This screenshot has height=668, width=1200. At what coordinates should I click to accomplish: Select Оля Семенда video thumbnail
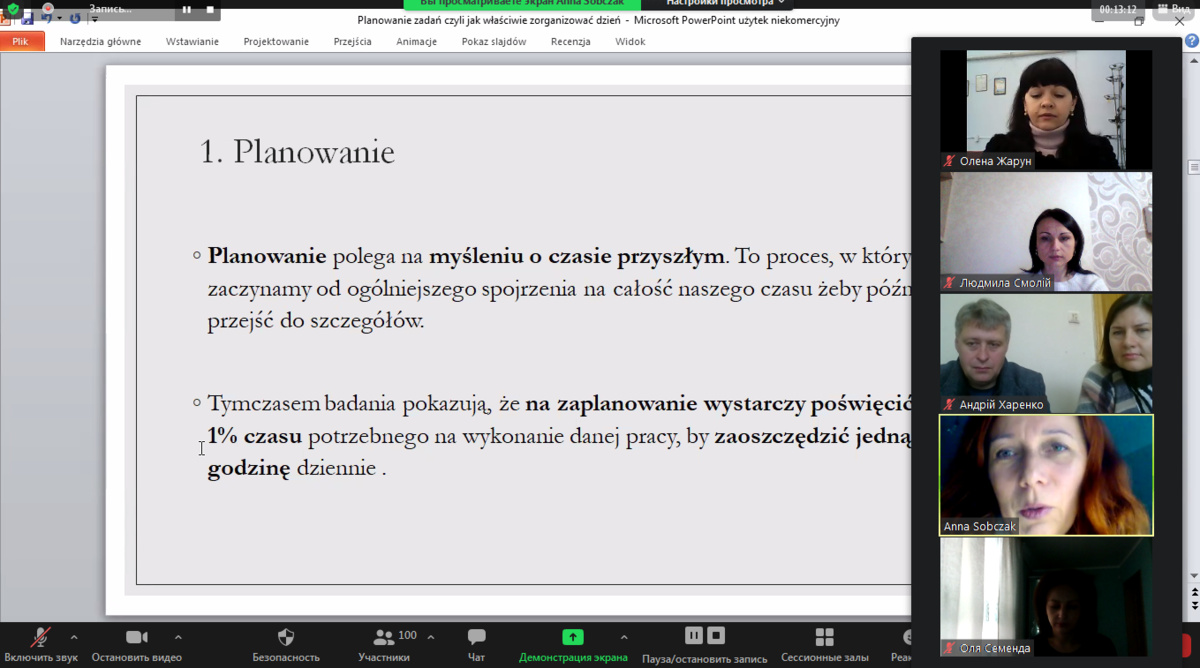[x=1046, y=597]
